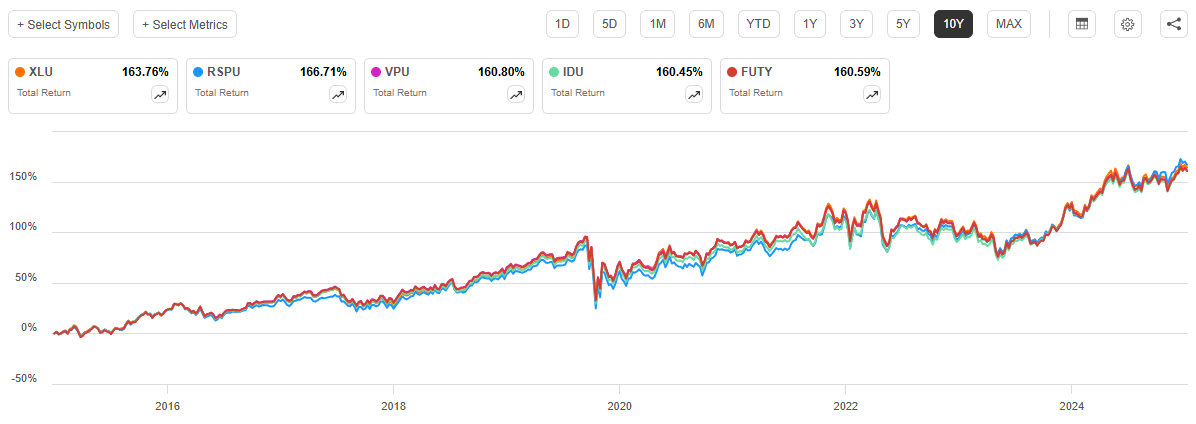
Task: Click the 2020 label on time axis
Action: pyautogui.click(x=620, y=407)
